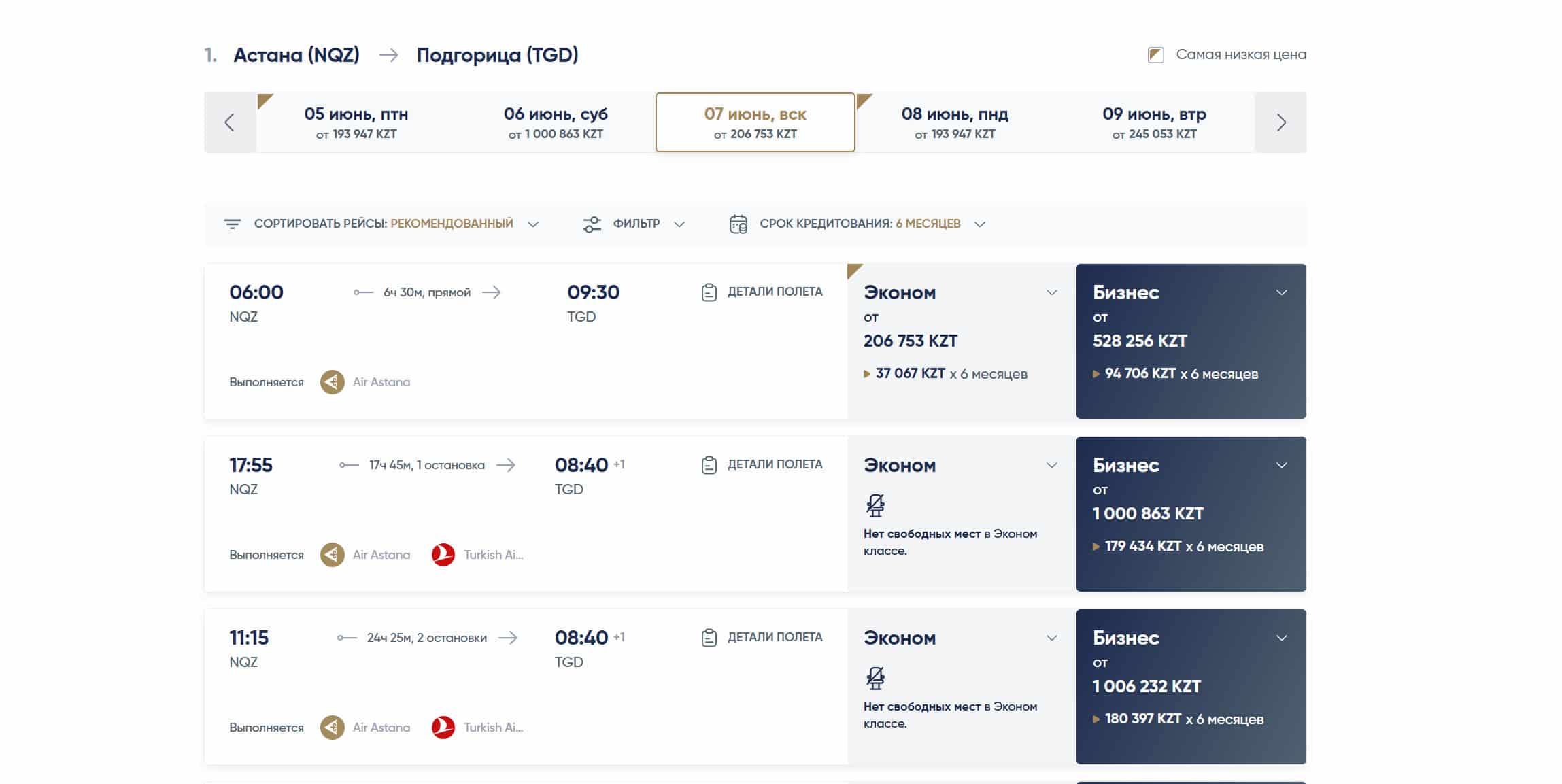The image size is (1562, 784).
Task: Select the 08 июнь, пнд date tab
Action: (954, 122)
